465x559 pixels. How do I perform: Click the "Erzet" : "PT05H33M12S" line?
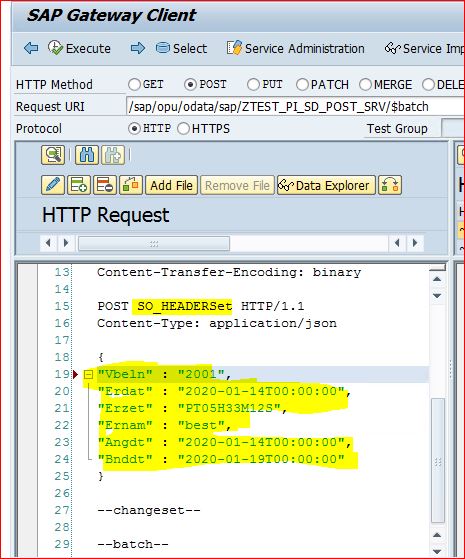pyautogui.click(x=192, y=409)
